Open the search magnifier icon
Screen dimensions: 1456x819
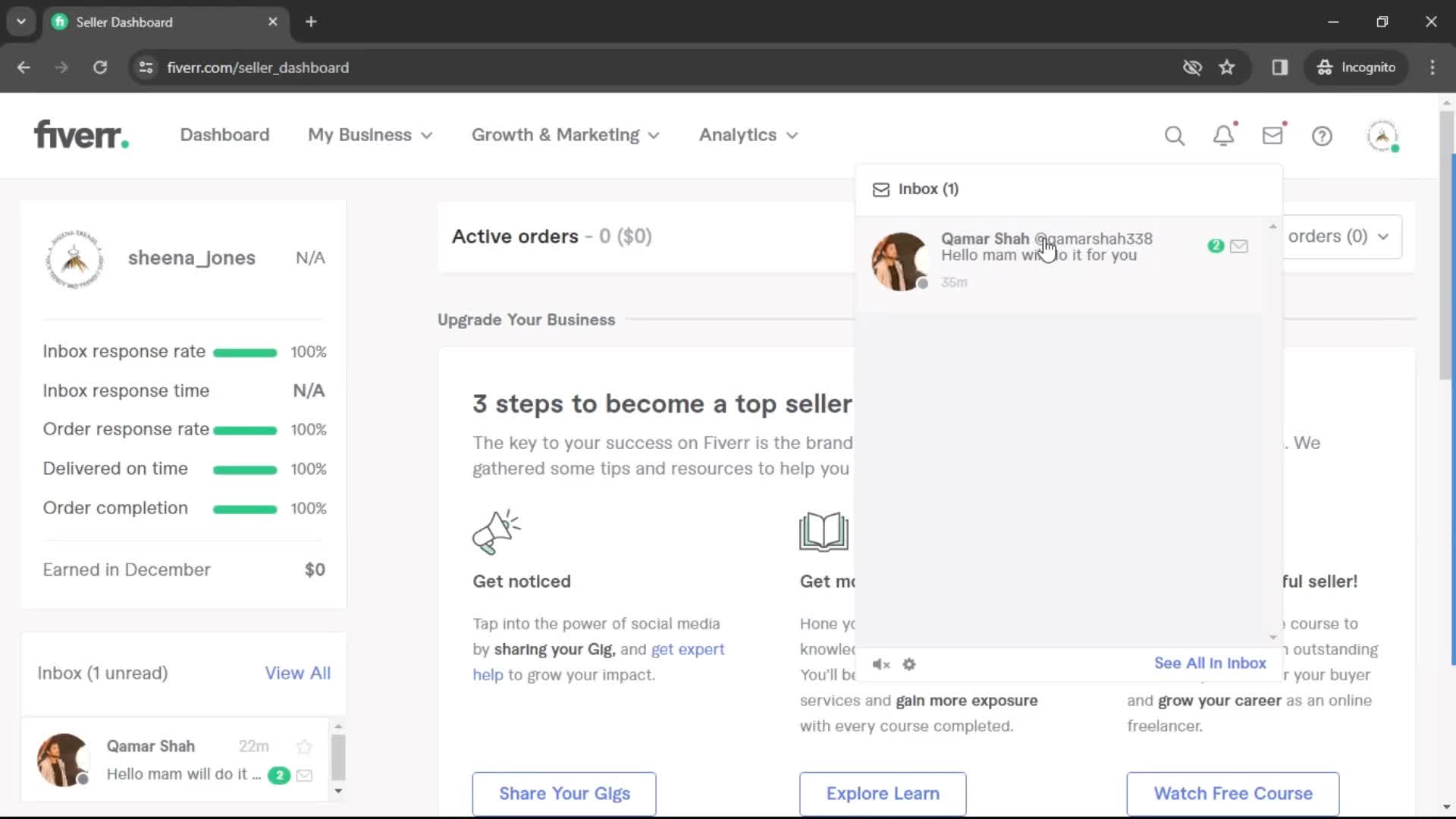point(1174,136)
